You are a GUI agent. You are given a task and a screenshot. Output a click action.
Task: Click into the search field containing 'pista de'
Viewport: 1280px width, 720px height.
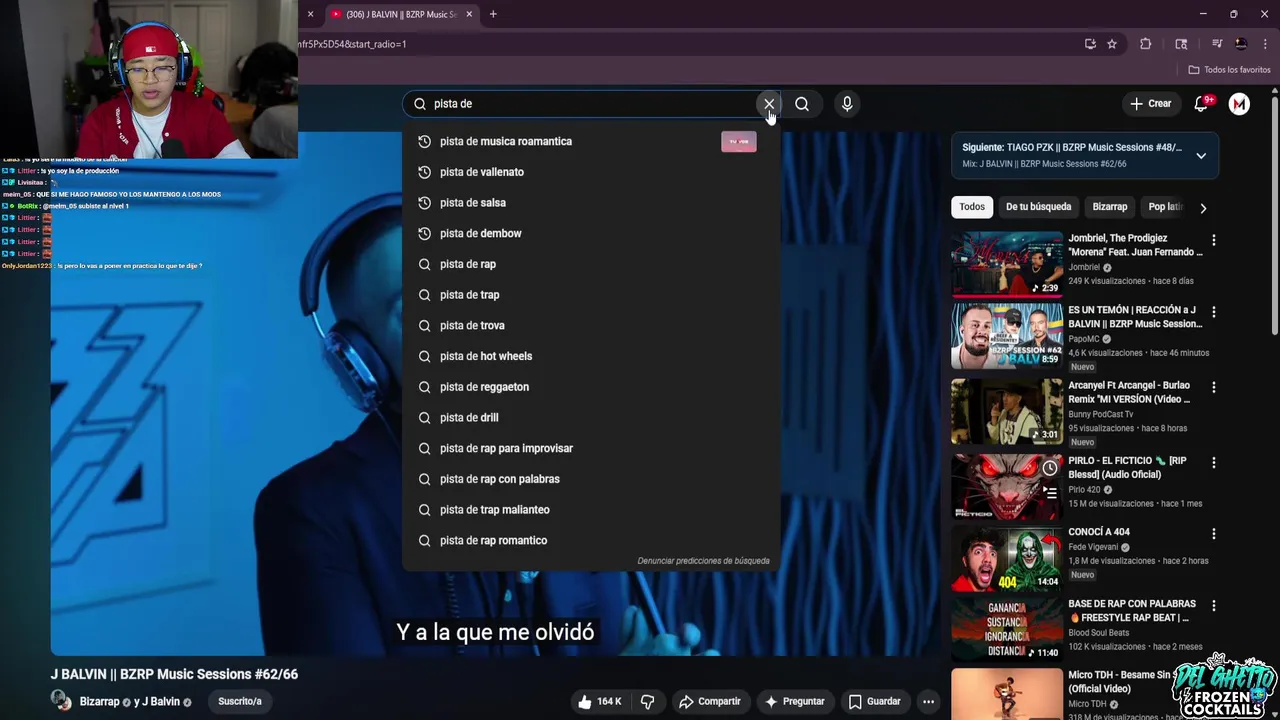590,104
